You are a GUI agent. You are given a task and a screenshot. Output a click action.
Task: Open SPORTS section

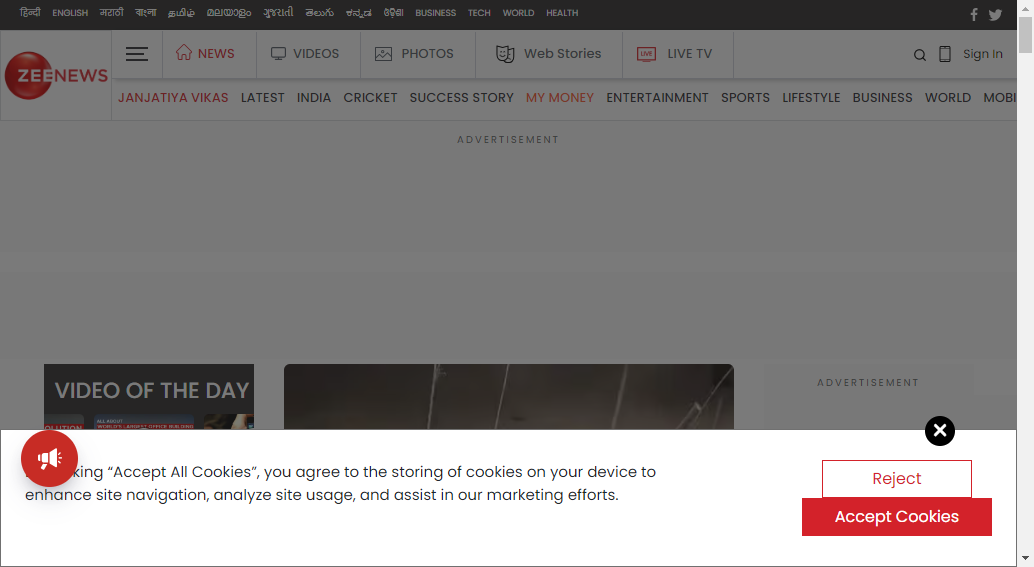coord(745,98)
